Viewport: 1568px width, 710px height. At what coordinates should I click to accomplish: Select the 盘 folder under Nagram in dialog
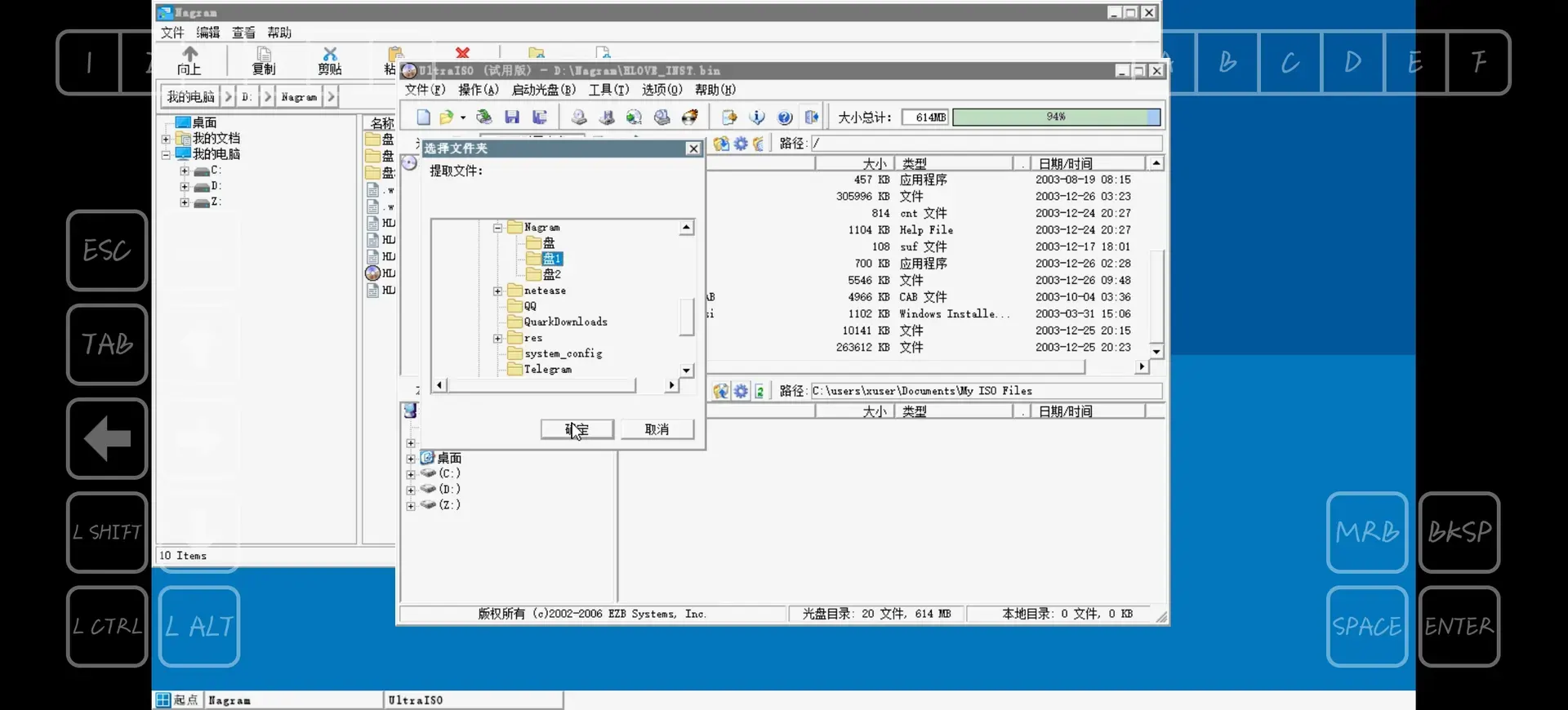(x=541, y=243)
